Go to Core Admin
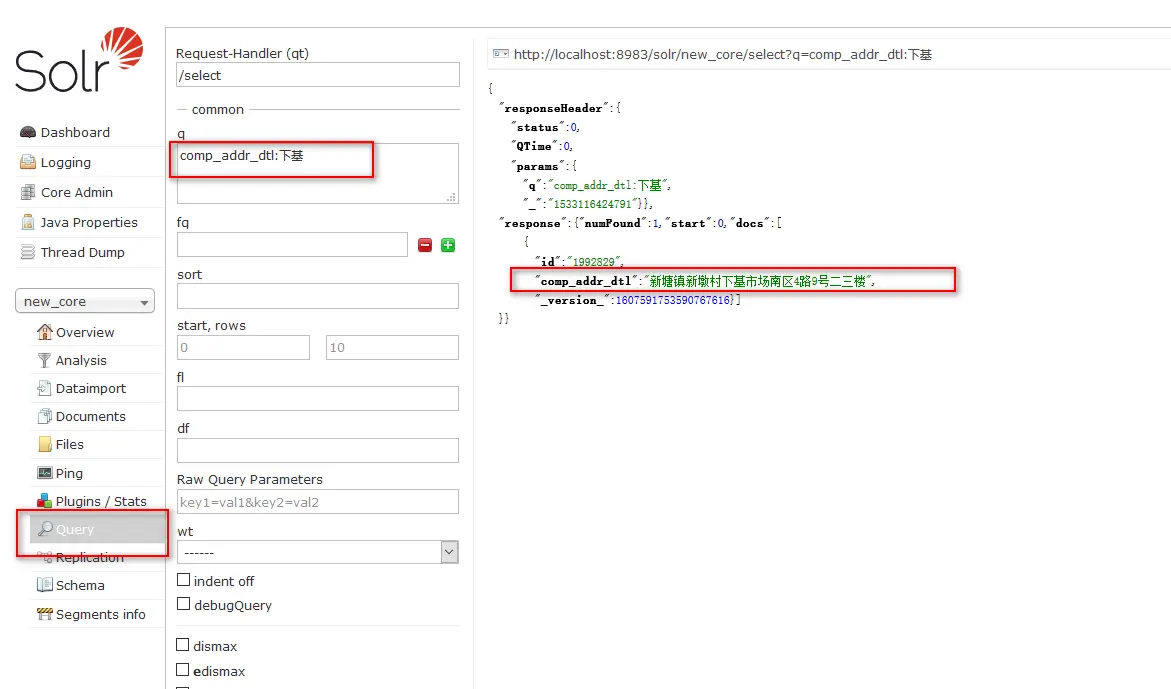Image resolution: width=1171 pixels, height=689 pixels. (77, 192)
